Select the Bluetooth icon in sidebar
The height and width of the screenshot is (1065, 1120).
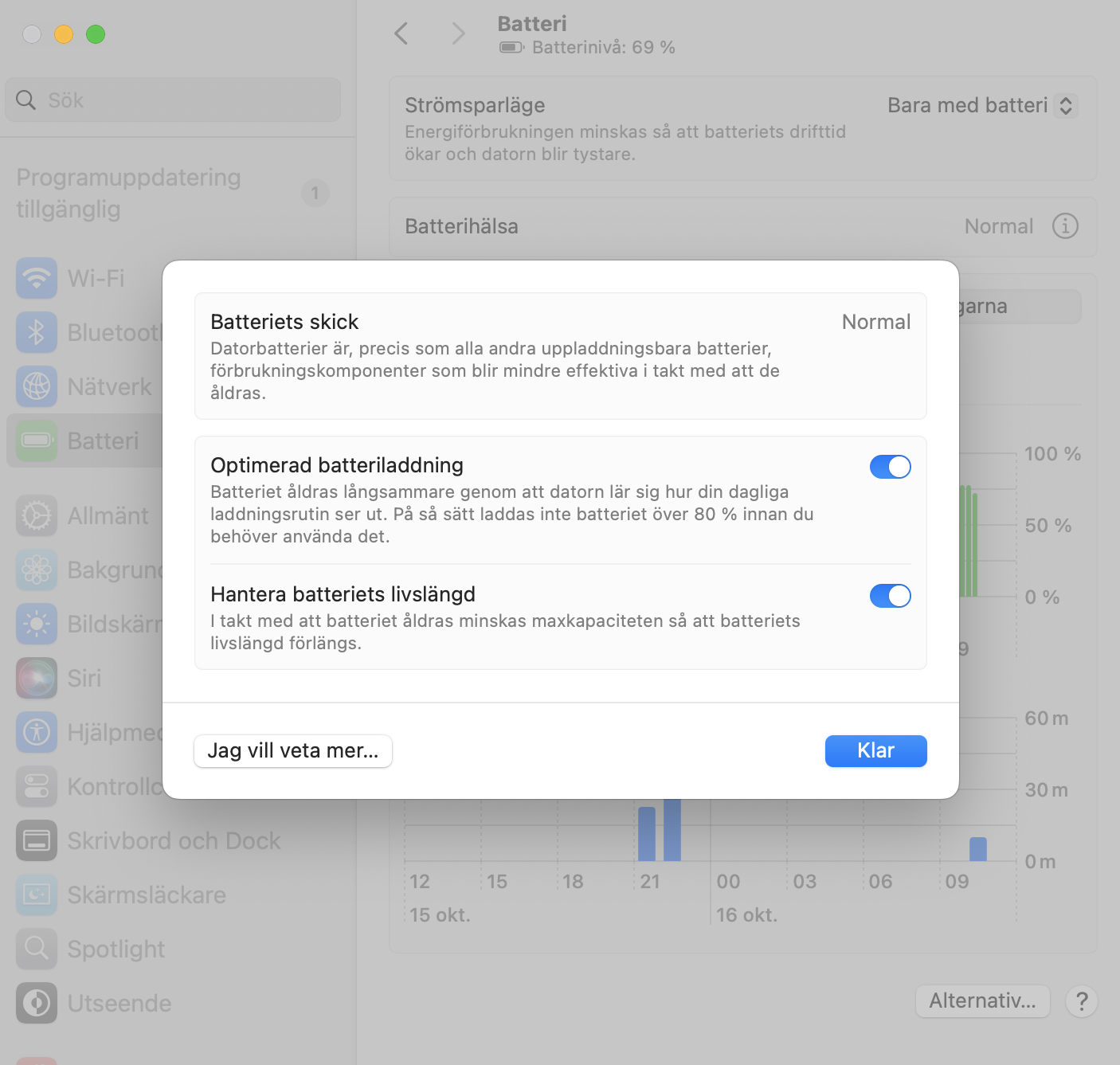click(37, 332)
